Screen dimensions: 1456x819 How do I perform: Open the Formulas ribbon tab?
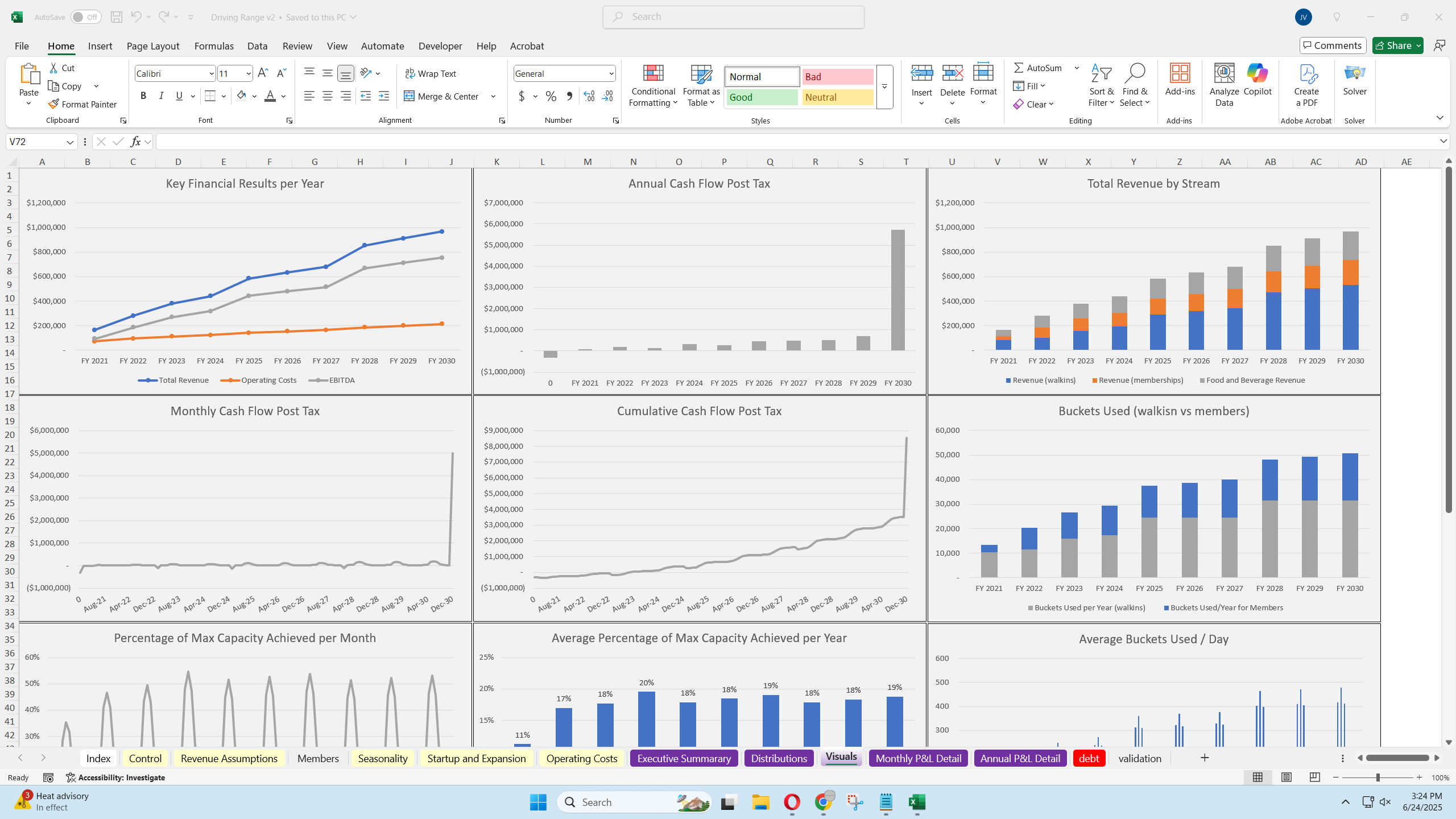tap(214, 46)
